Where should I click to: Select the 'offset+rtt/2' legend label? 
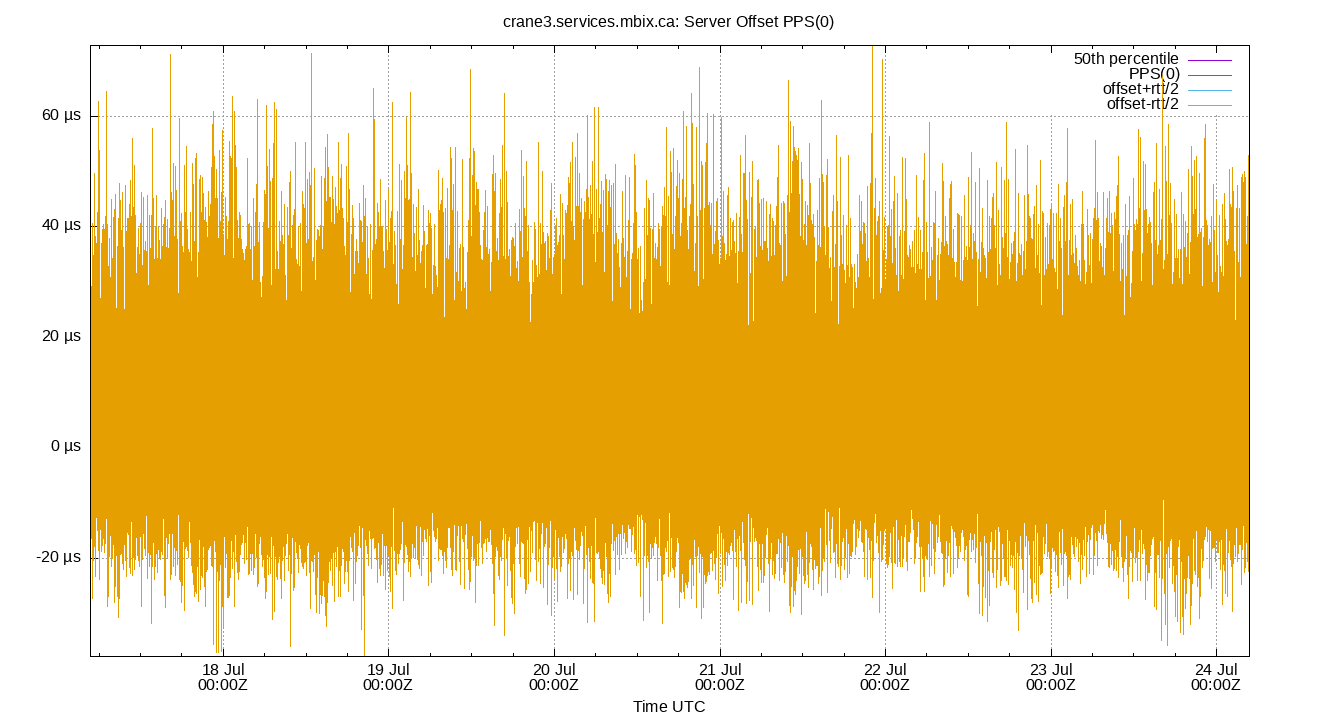(1140, 89)
